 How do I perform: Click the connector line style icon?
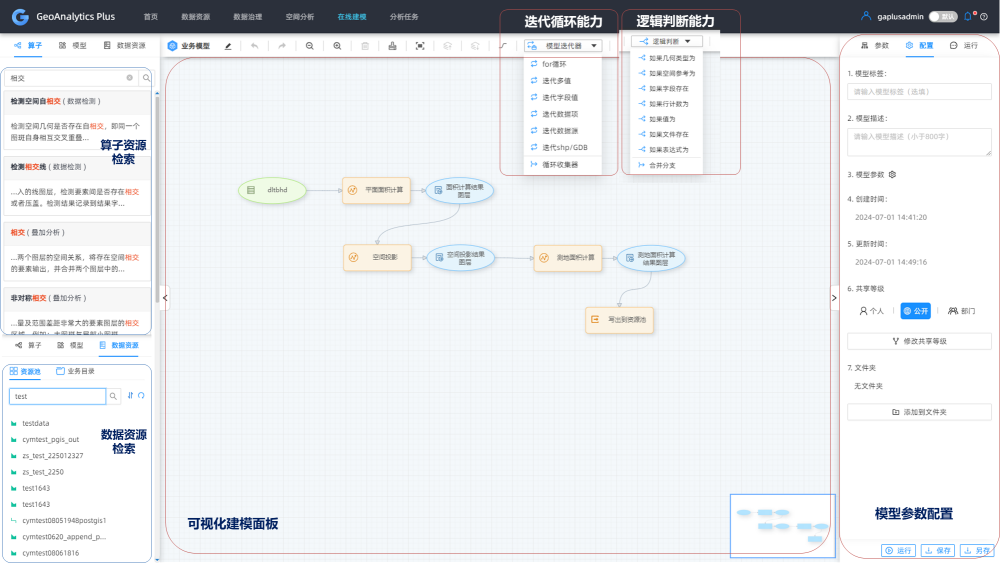click(x=503, y=46)
